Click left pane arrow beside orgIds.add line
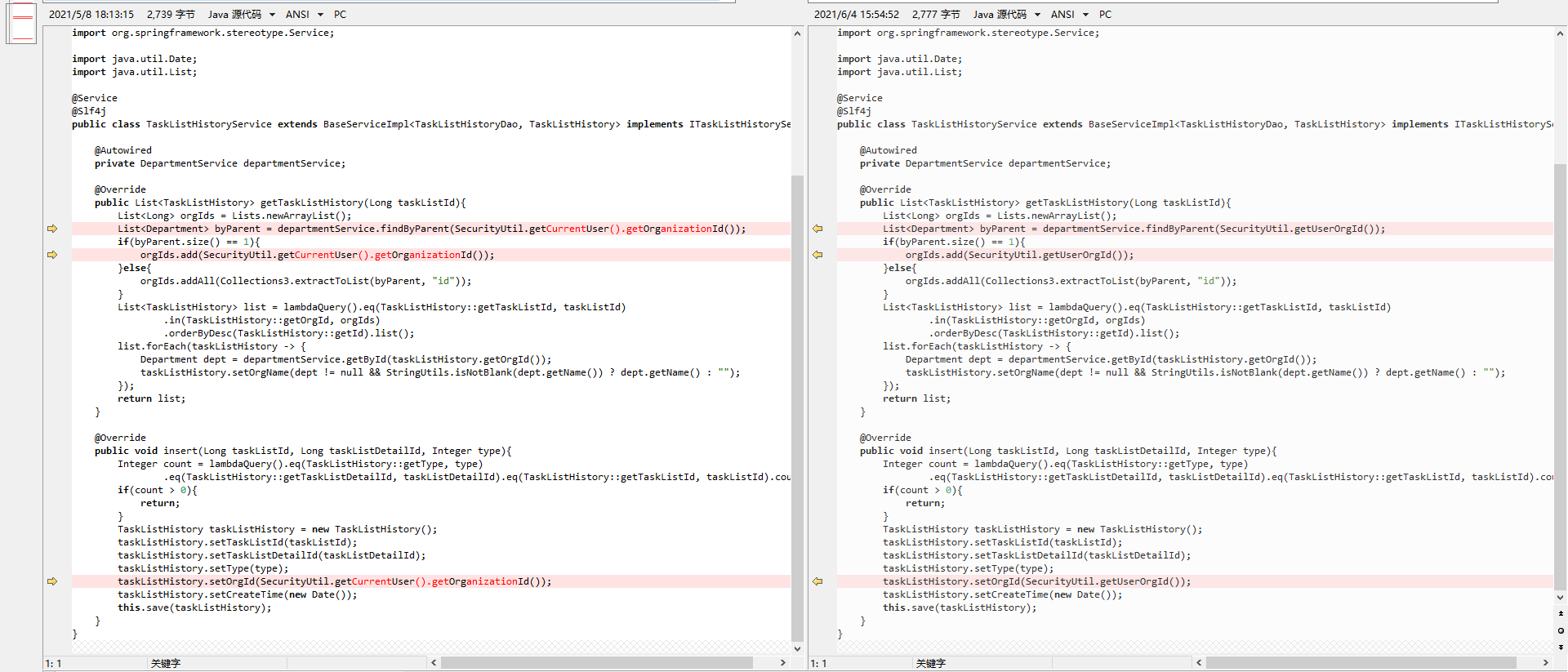The height and width of the screenshot is (672, 1568). pyautogui.click(x=52, y=255)
